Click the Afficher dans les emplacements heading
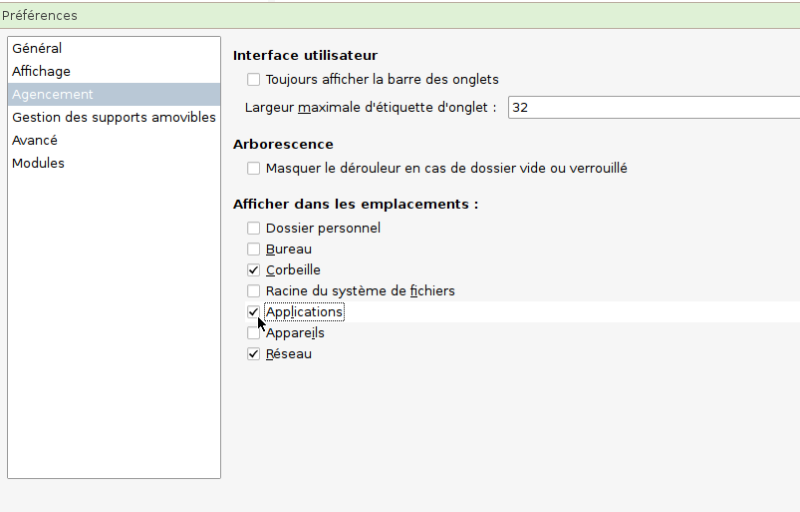The width and height of the screenshot is (800, 512). point(356,204)
